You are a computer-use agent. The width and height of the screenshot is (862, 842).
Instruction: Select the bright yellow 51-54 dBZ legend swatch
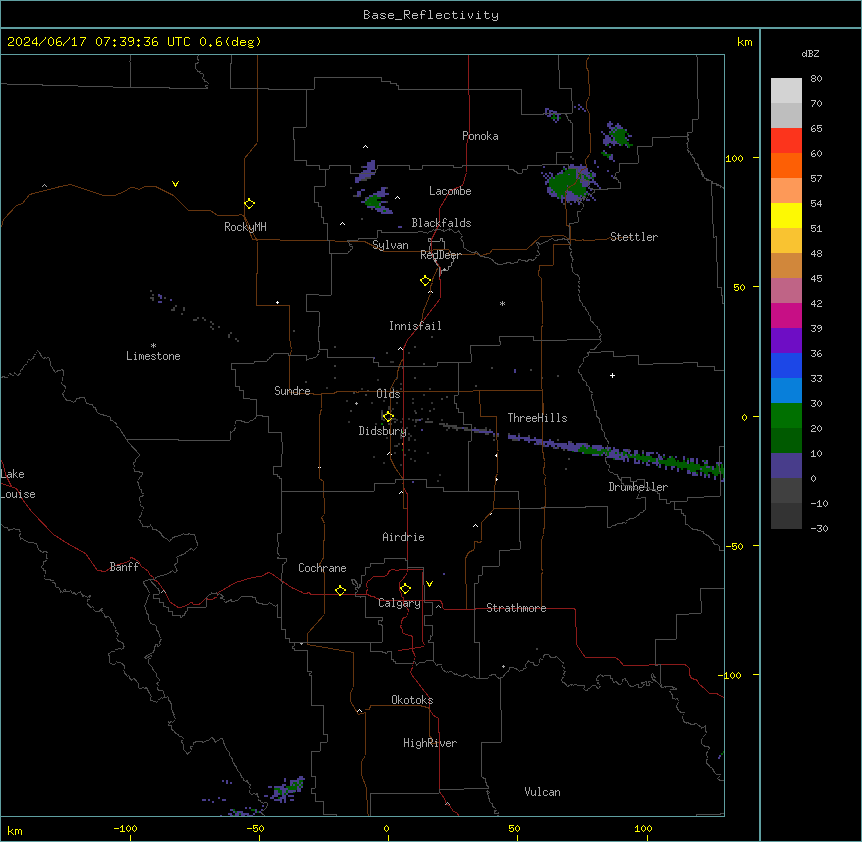(x=786, y=215)
